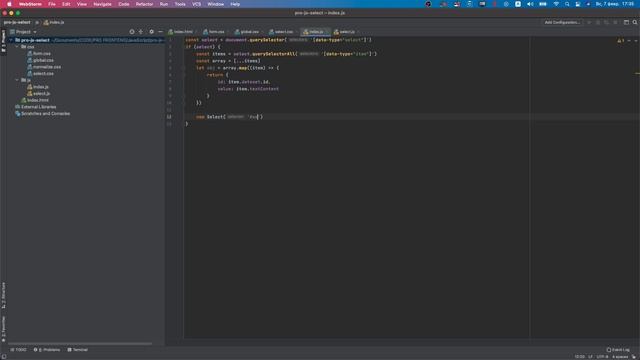Open the VCS menu
This screenshot has width=640, height=360.
click(196, 4)
